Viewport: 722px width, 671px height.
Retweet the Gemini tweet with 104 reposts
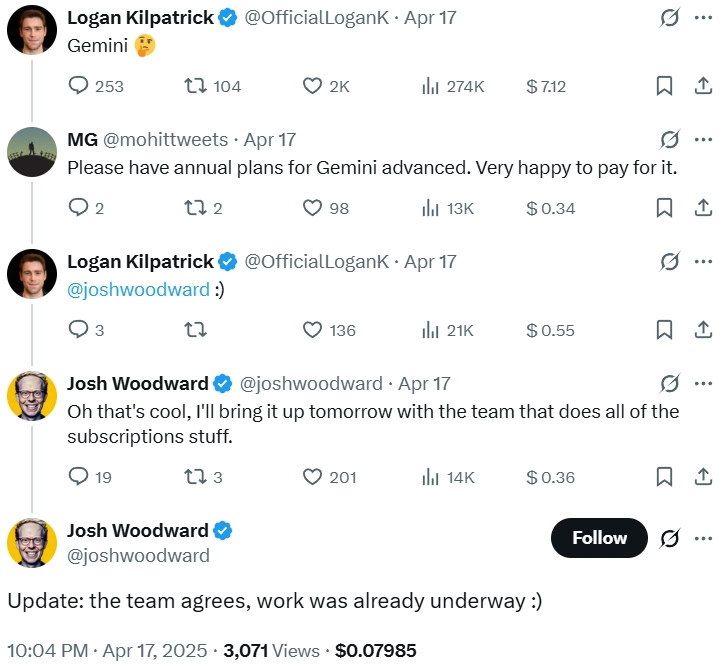click(196, 86)
